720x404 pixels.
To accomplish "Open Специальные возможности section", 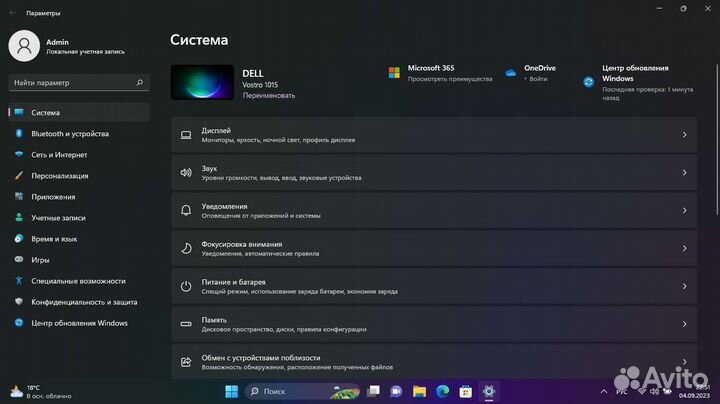I will [x=79, y=281].
